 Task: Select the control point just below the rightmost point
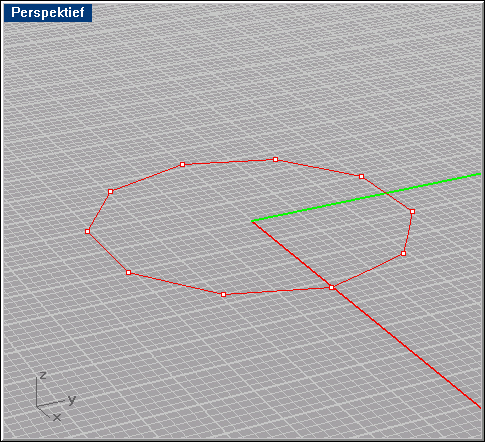click(403, 254)
